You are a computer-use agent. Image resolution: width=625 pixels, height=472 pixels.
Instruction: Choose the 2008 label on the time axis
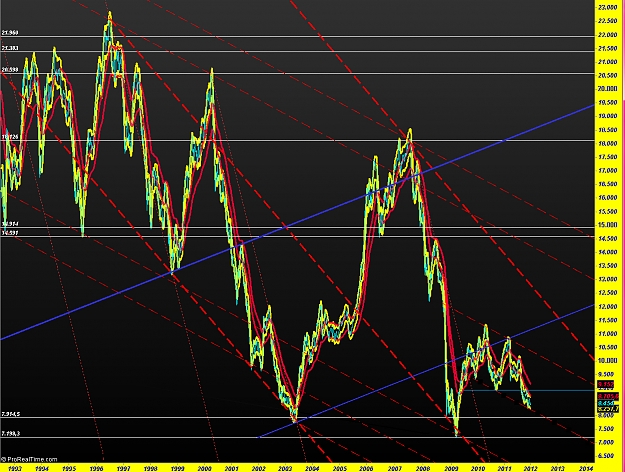(x=423, y=468)
